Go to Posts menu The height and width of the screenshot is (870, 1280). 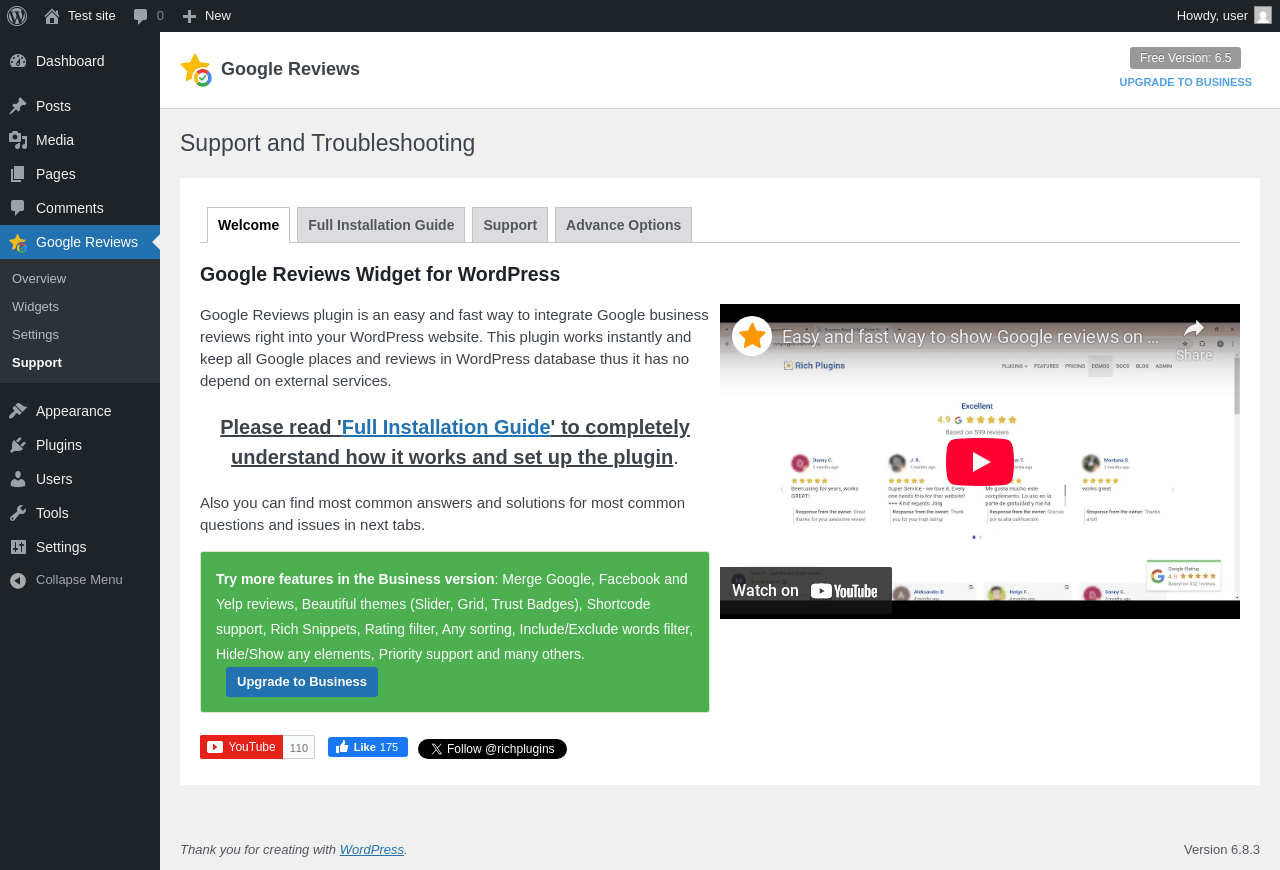(80, 106)
